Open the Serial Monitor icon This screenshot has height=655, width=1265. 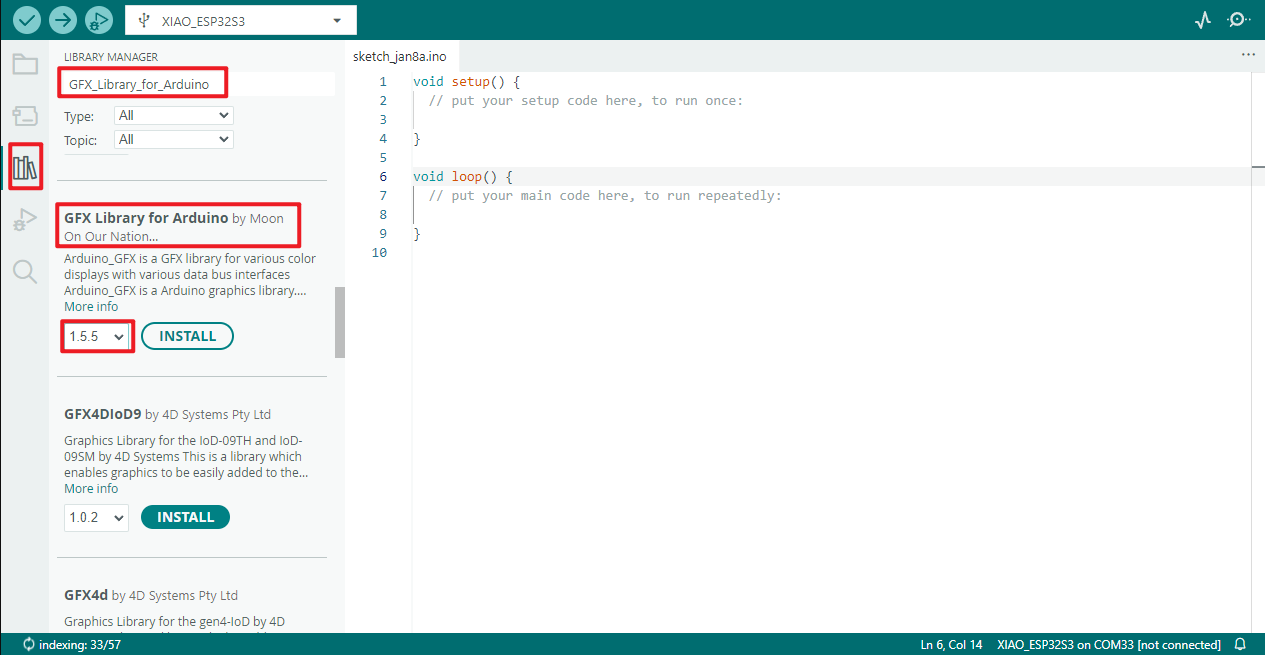[1239, 20]
